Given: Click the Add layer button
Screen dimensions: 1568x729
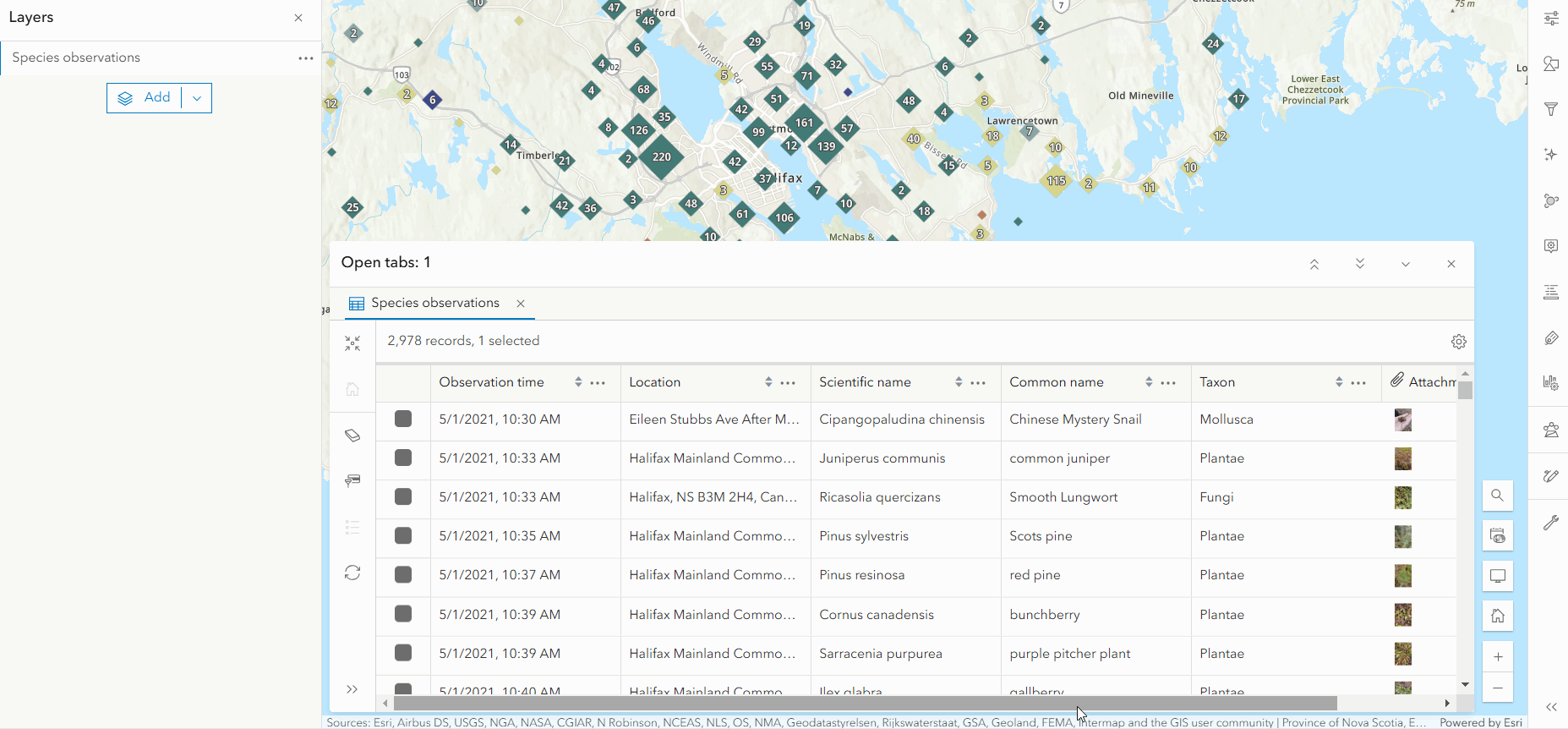Looking at the screenshot, I should [145, 98].
